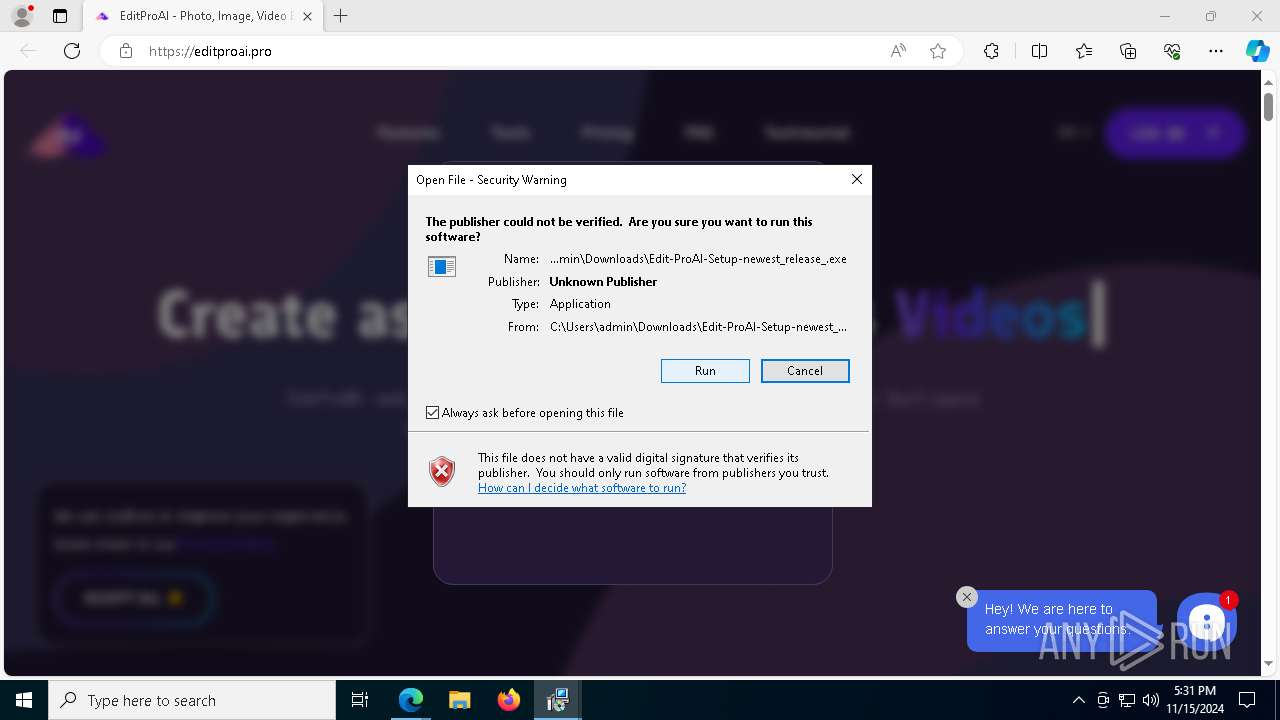1280x720 pixels.
Task: Open Edge Settings and more menu
Action: [x=1216, y=51]
